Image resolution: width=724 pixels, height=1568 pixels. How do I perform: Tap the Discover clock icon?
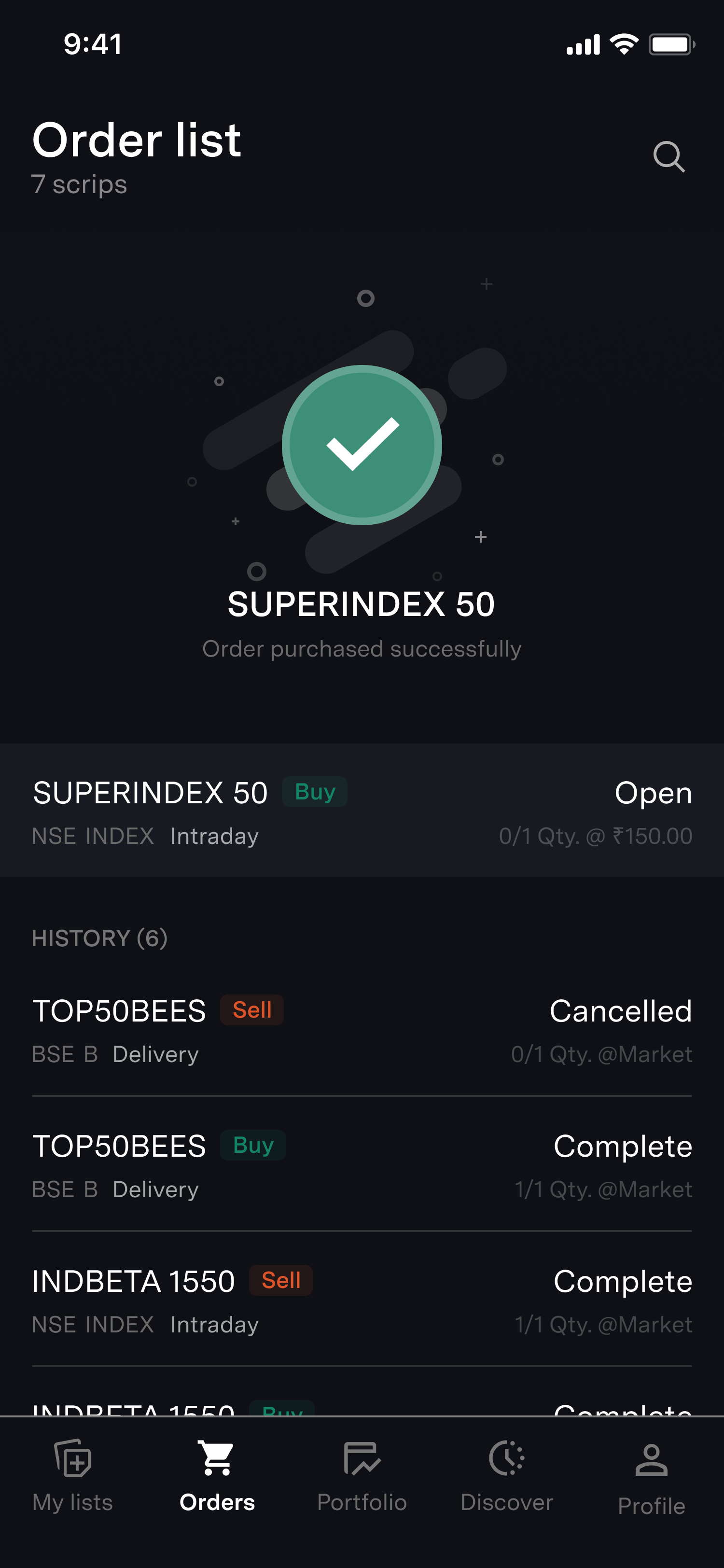tap(506, 1458)
